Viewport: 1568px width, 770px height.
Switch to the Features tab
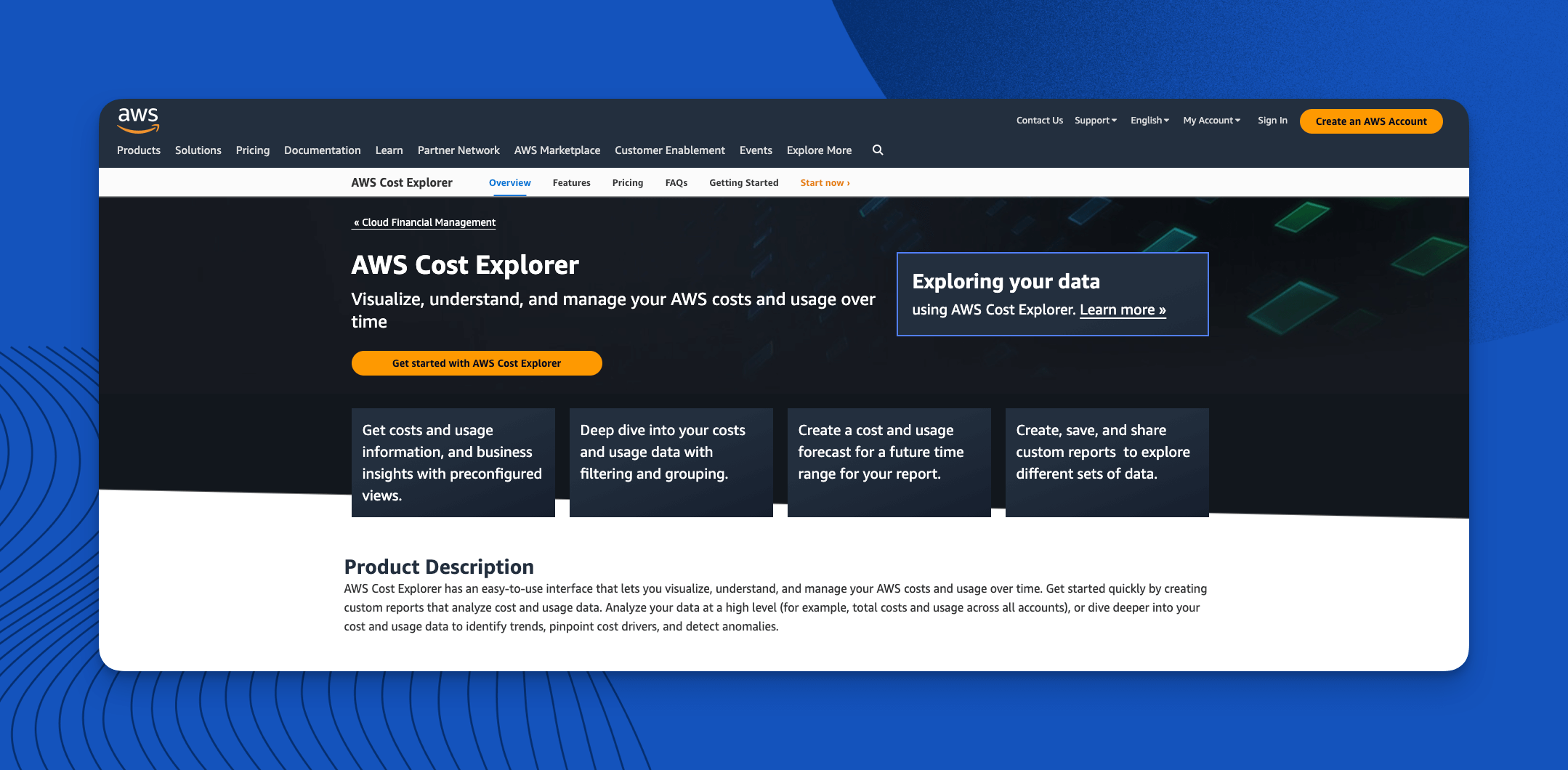pos(571,182)
